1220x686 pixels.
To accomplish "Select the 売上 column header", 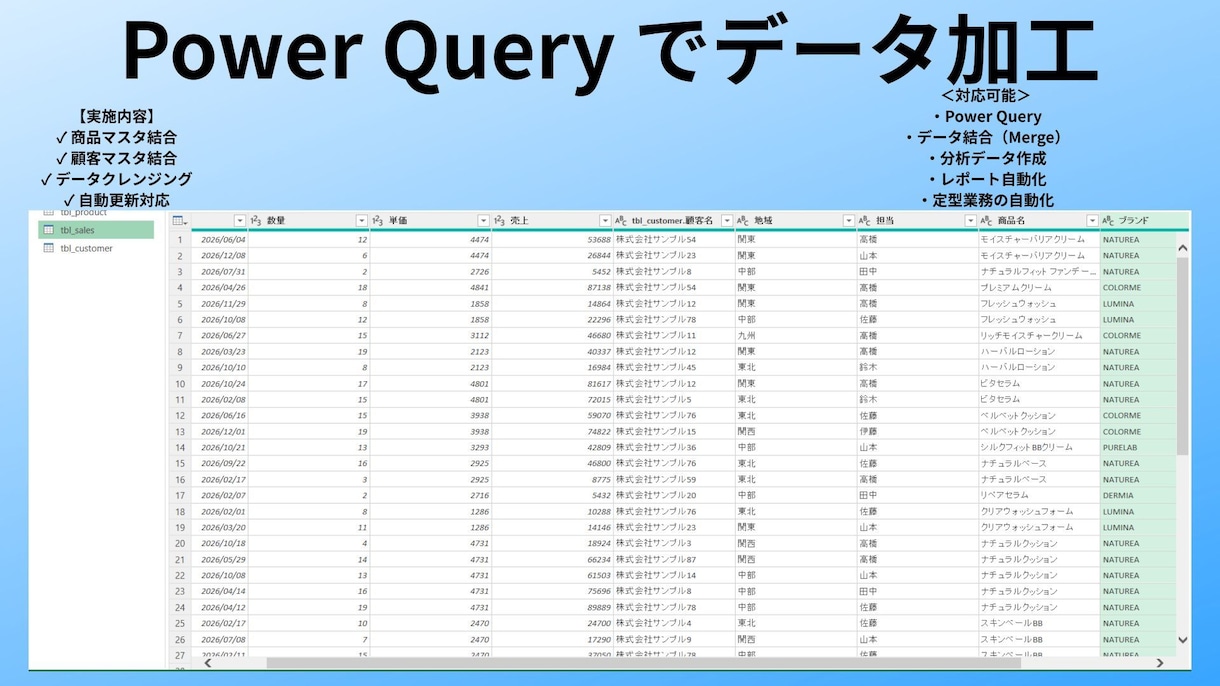I will click(x=552, y=220).
